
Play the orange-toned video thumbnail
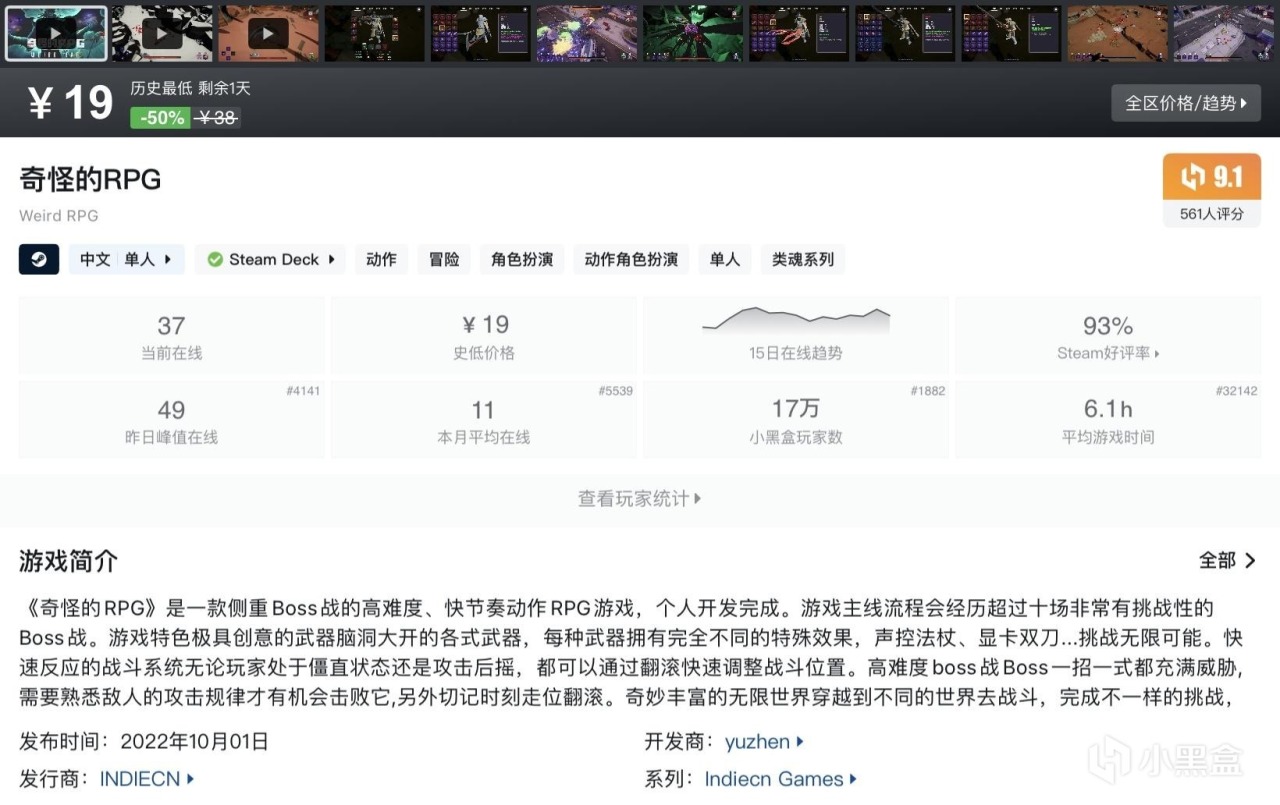pos(268,34)
